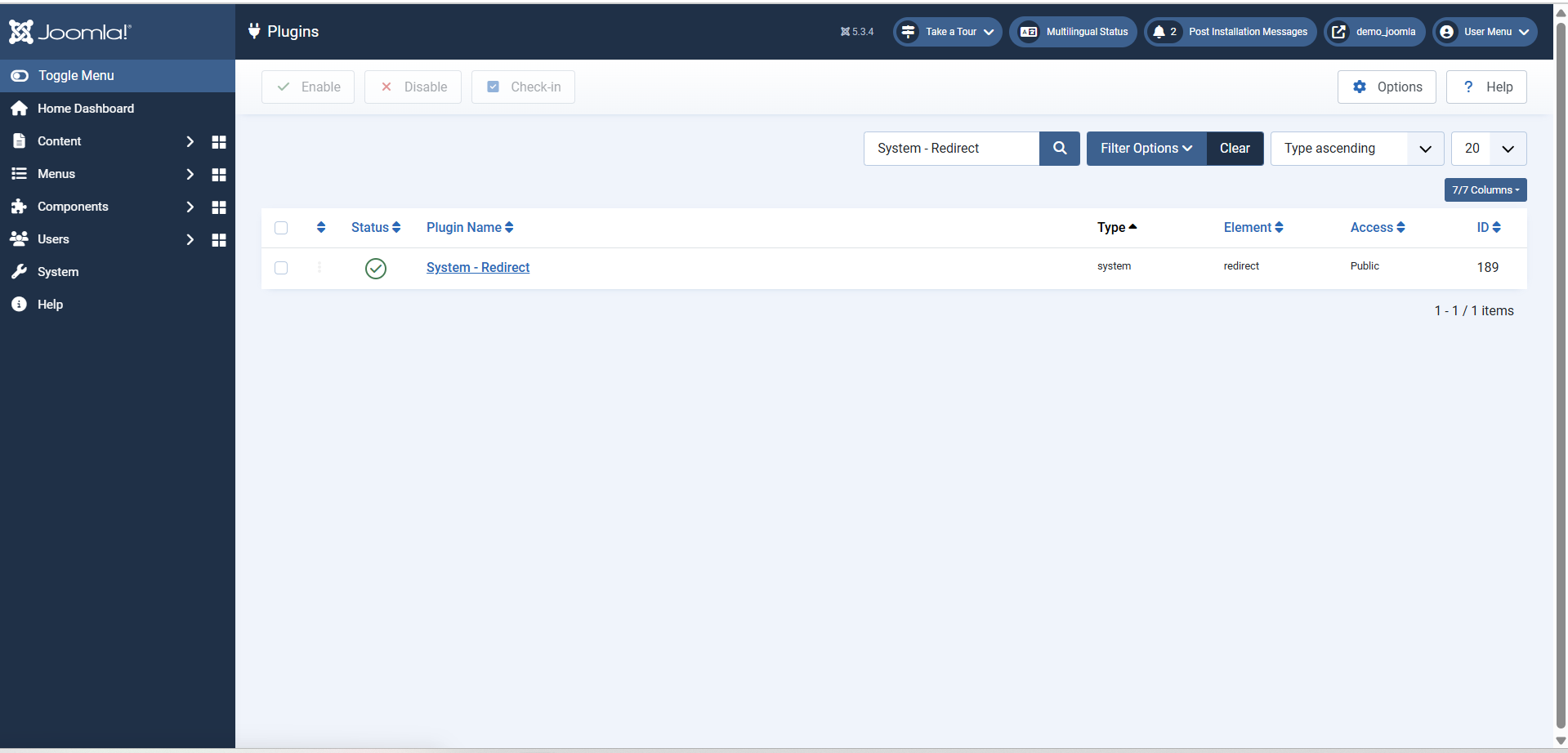Open Menus dashboard grid icon
1568x753 pixels.
(218, 175)
